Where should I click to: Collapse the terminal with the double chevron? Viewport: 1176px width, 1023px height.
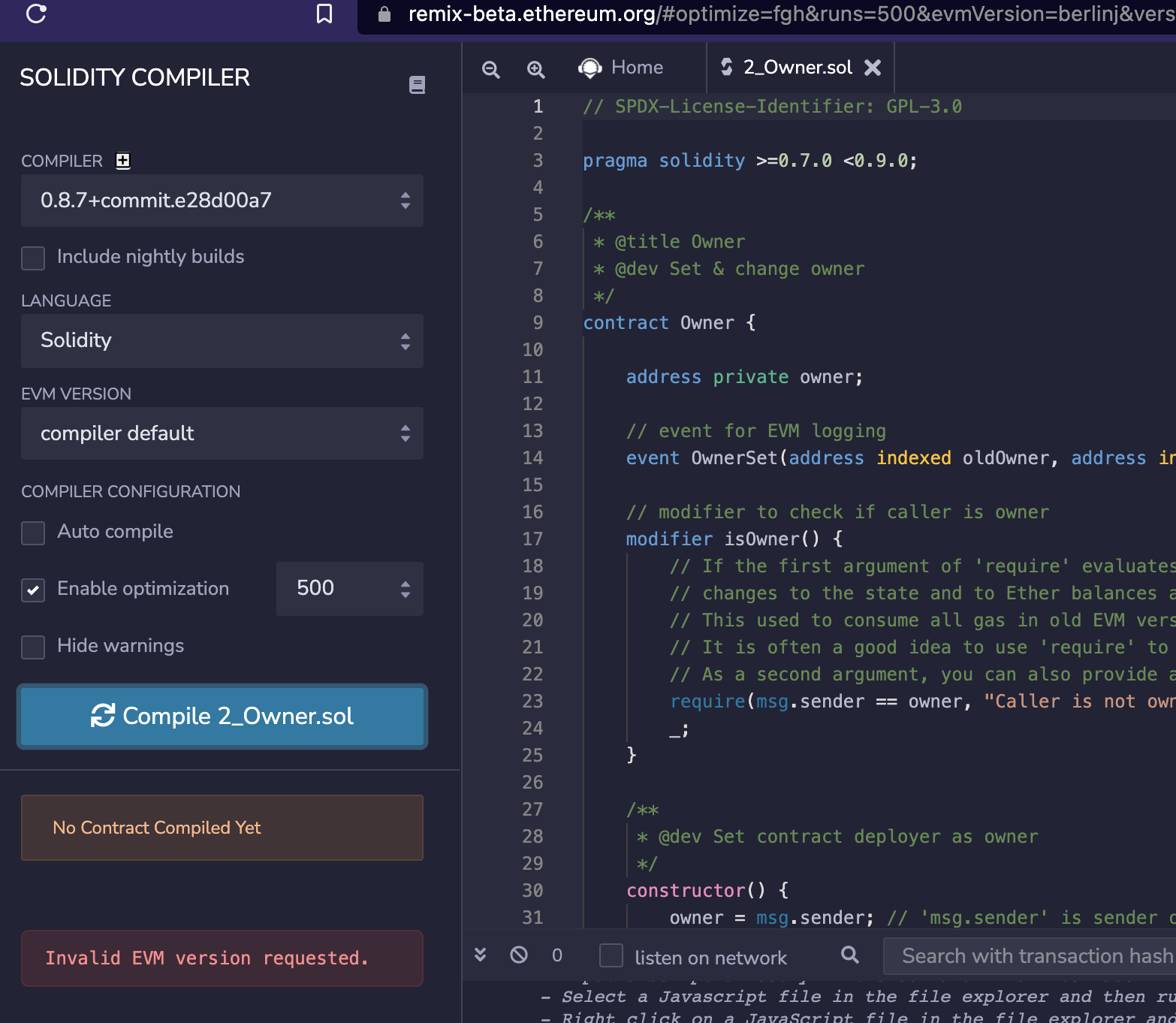(x=481, y=955)
